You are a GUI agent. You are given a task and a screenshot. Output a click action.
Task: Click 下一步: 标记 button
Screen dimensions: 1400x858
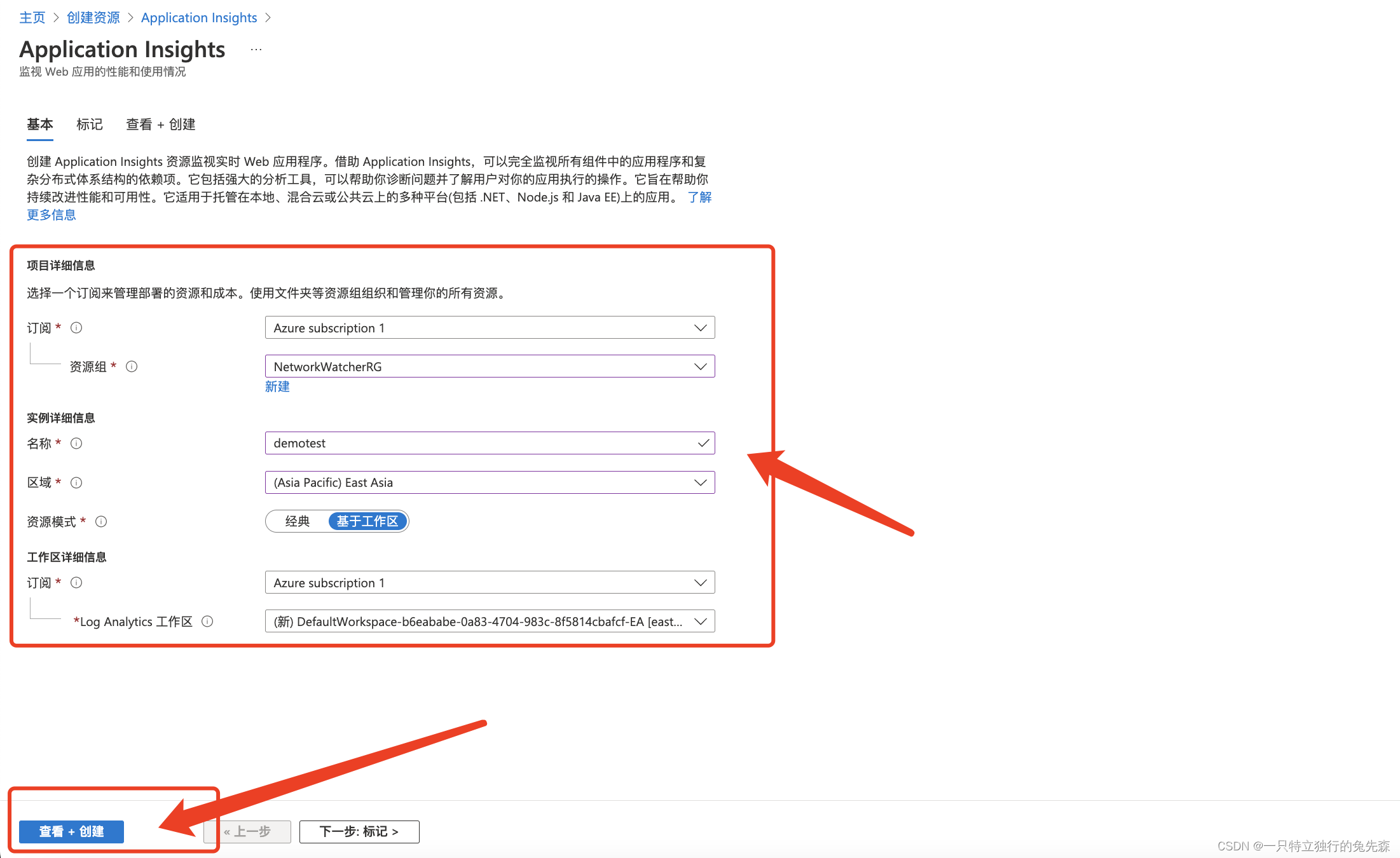pyautogui.click(x=359, y=831)
